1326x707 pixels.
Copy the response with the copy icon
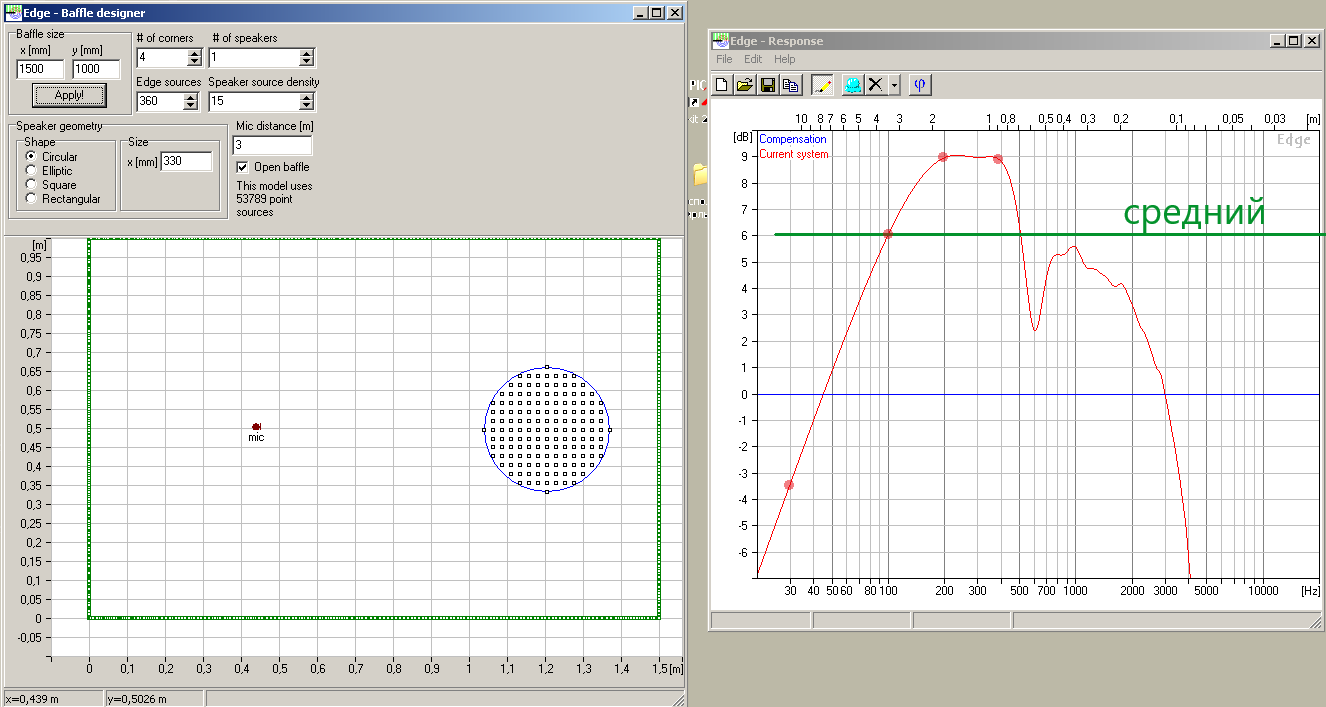point(791,85)
